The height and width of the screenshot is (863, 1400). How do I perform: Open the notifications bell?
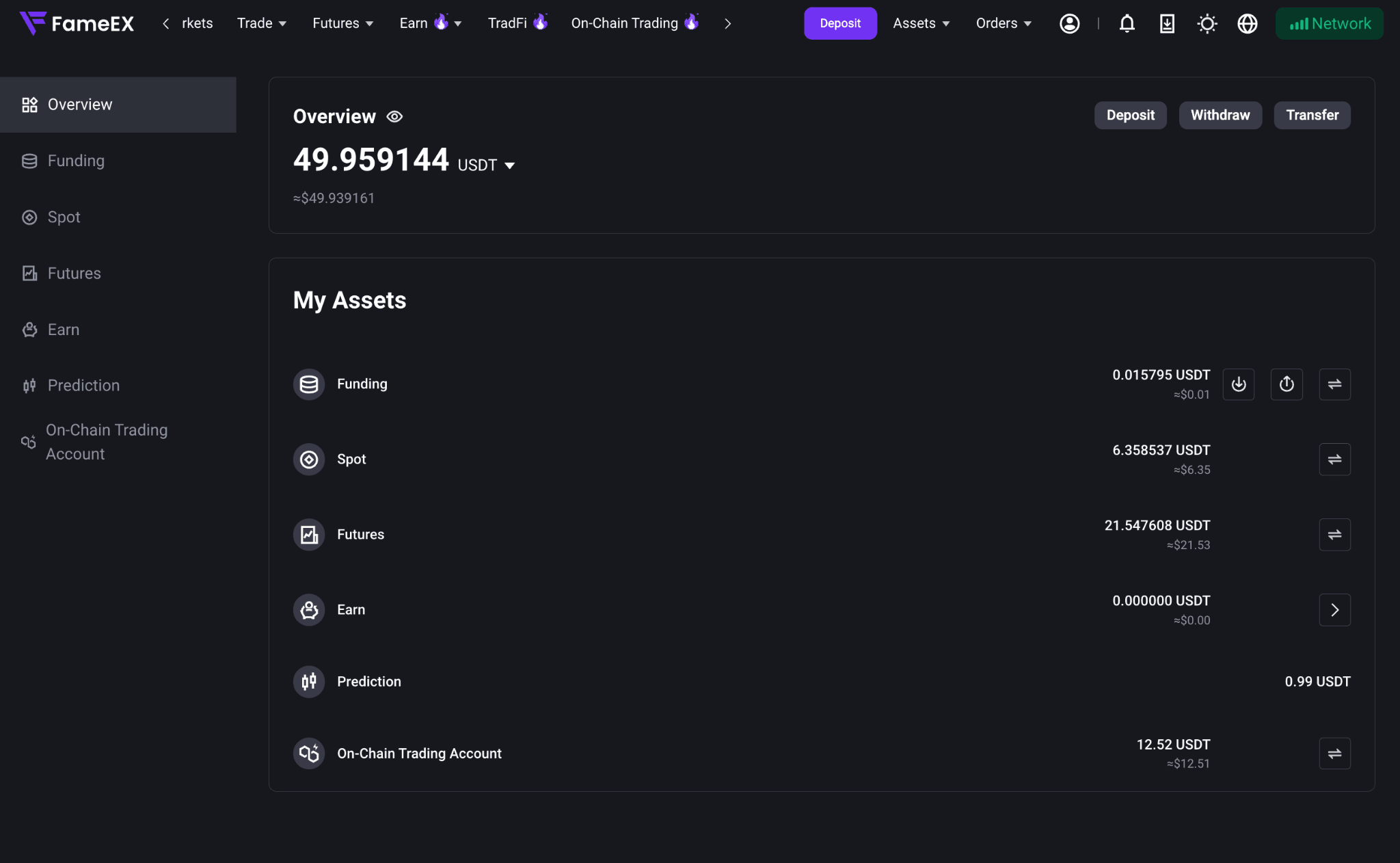click(1127, 23)
